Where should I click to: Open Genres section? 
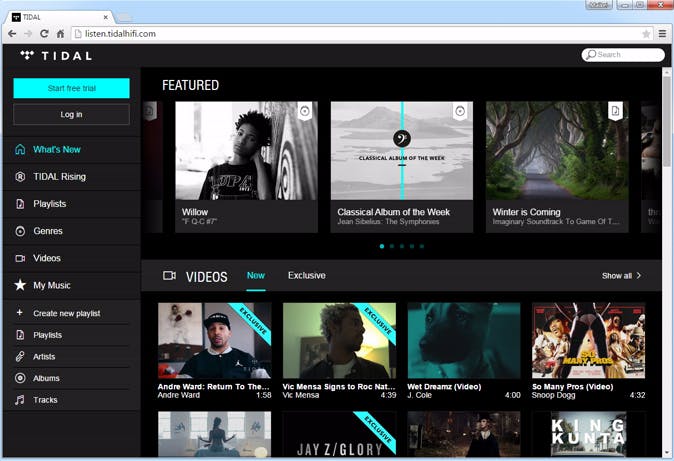click(x=71, y=231)
